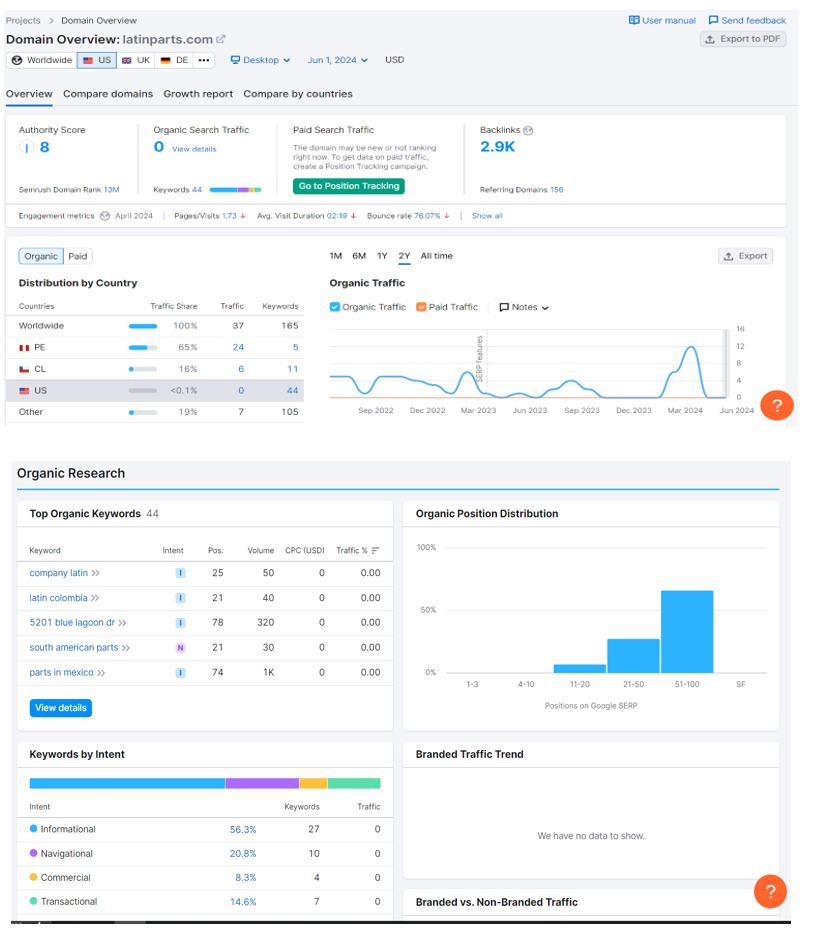Toggle the Paid Traffic checkbox
Viewport: 814px width, 930px height.
coord(421,307)
